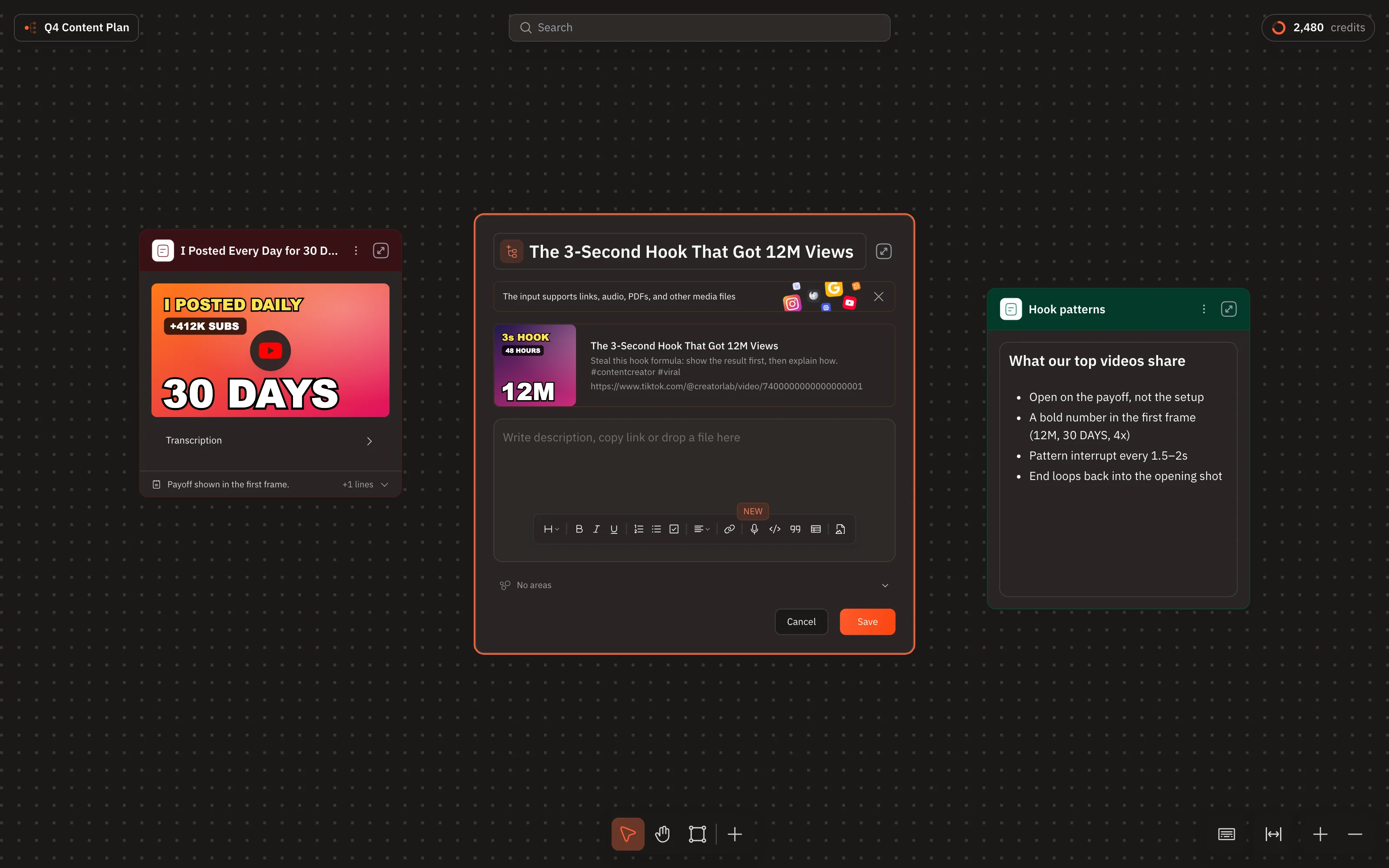Select the hand pan tool
This screenshot has width=1389, height=868.
(662, 834)
